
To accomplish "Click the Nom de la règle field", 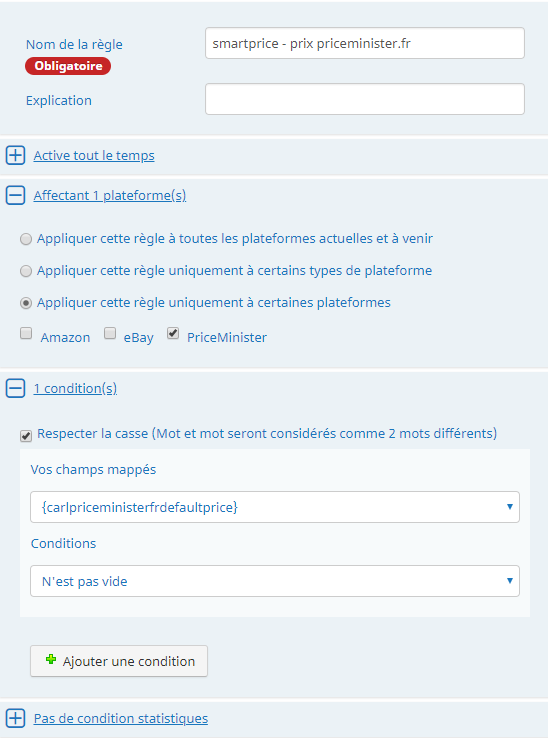I will 365,43.
